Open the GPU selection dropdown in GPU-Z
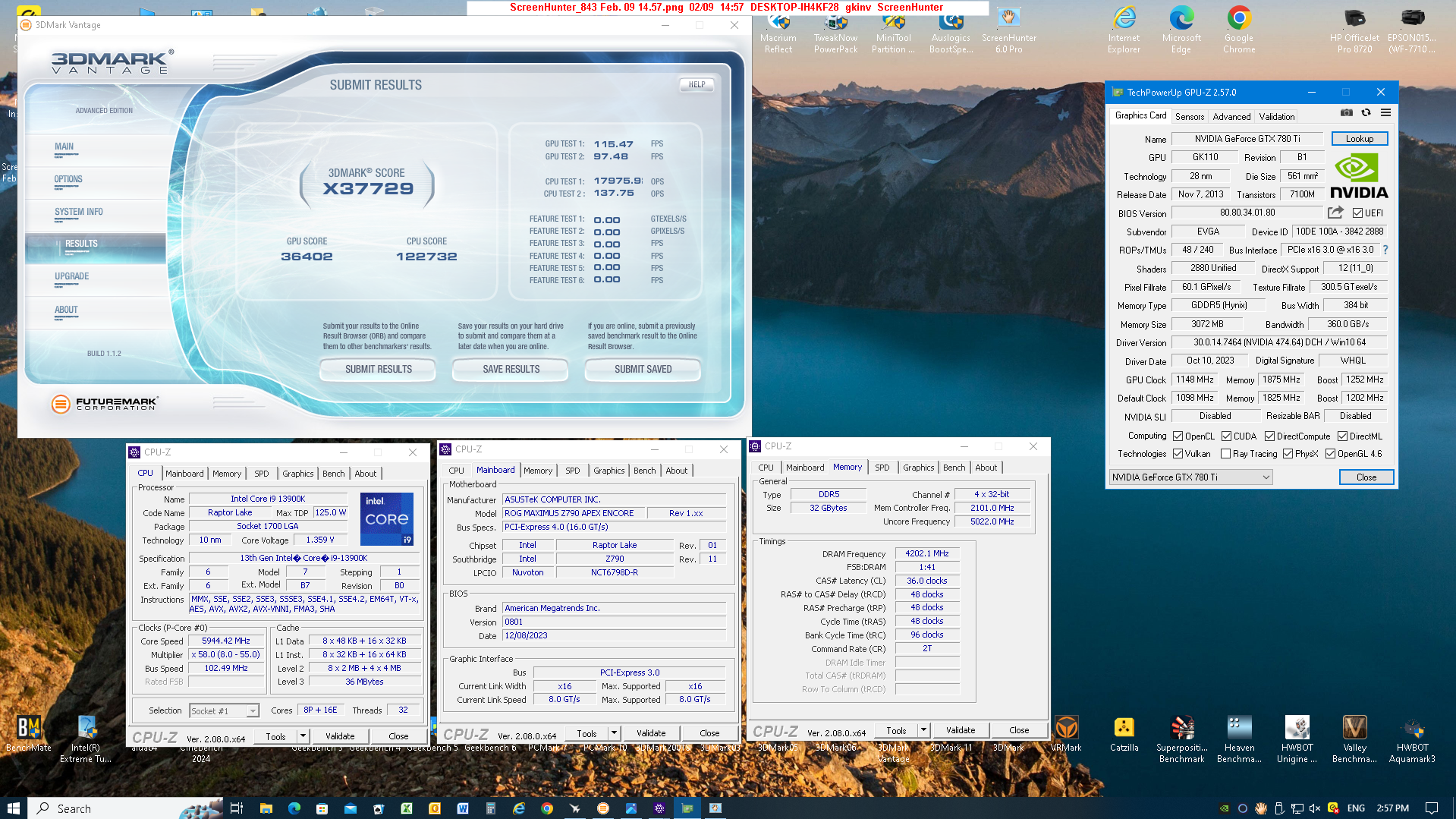 pyautogui.click(x=1190, y=477)
